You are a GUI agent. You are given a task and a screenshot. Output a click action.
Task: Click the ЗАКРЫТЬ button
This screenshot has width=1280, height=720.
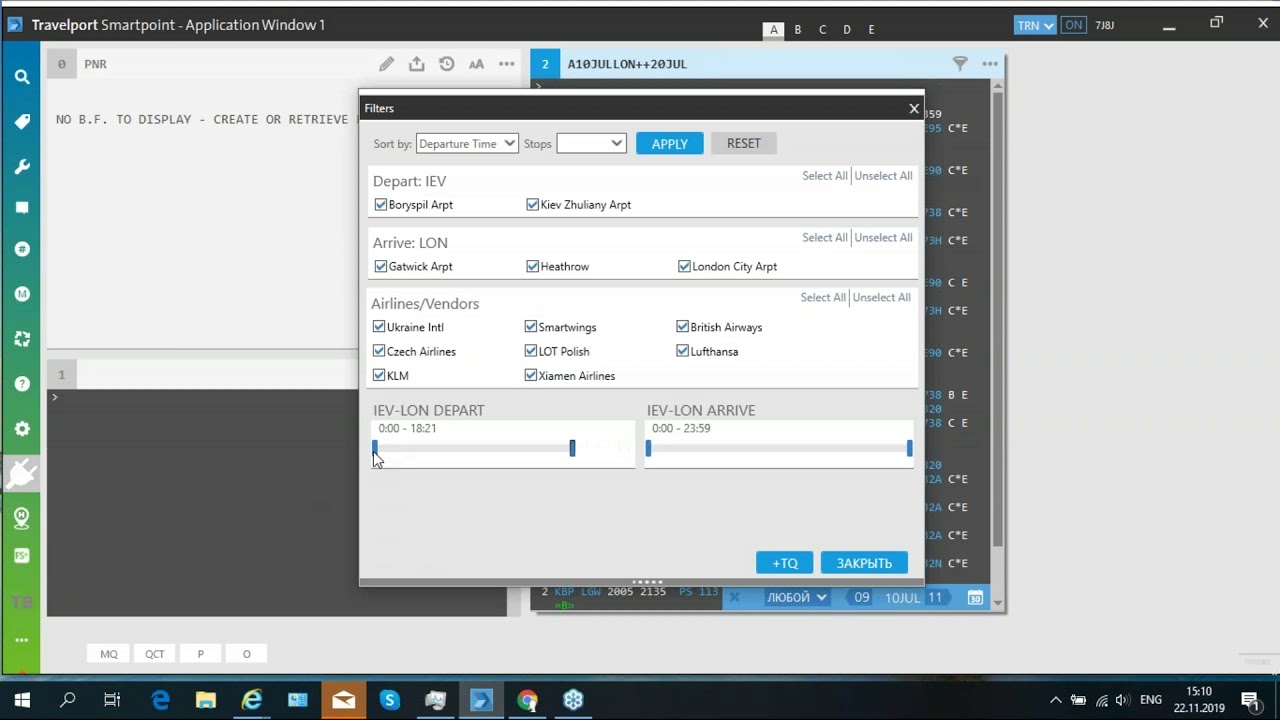click(864, 563)
